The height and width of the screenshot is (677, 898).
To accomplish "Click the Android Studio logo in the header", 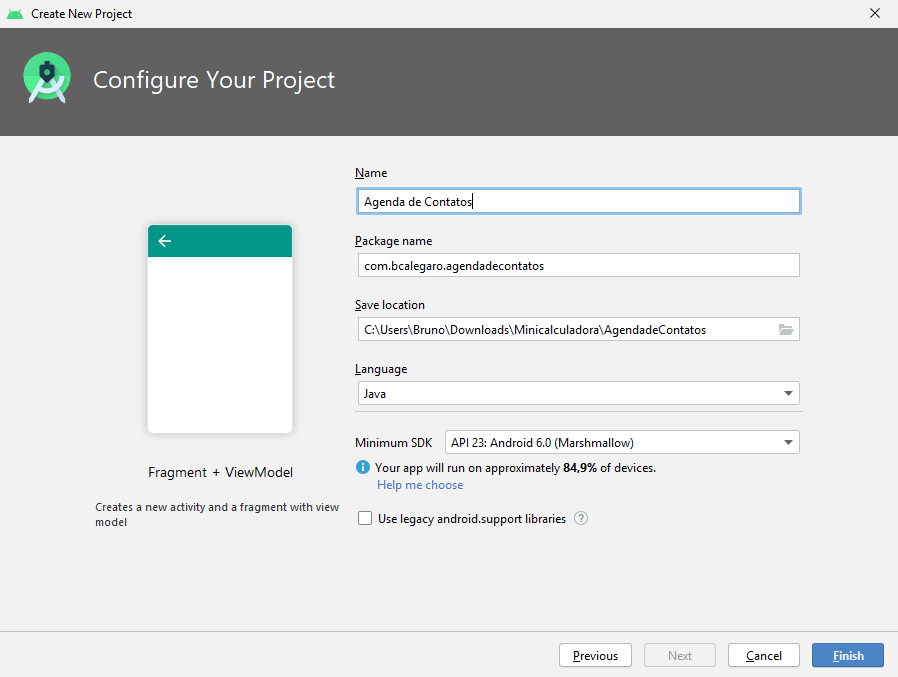I will point(47,79).
